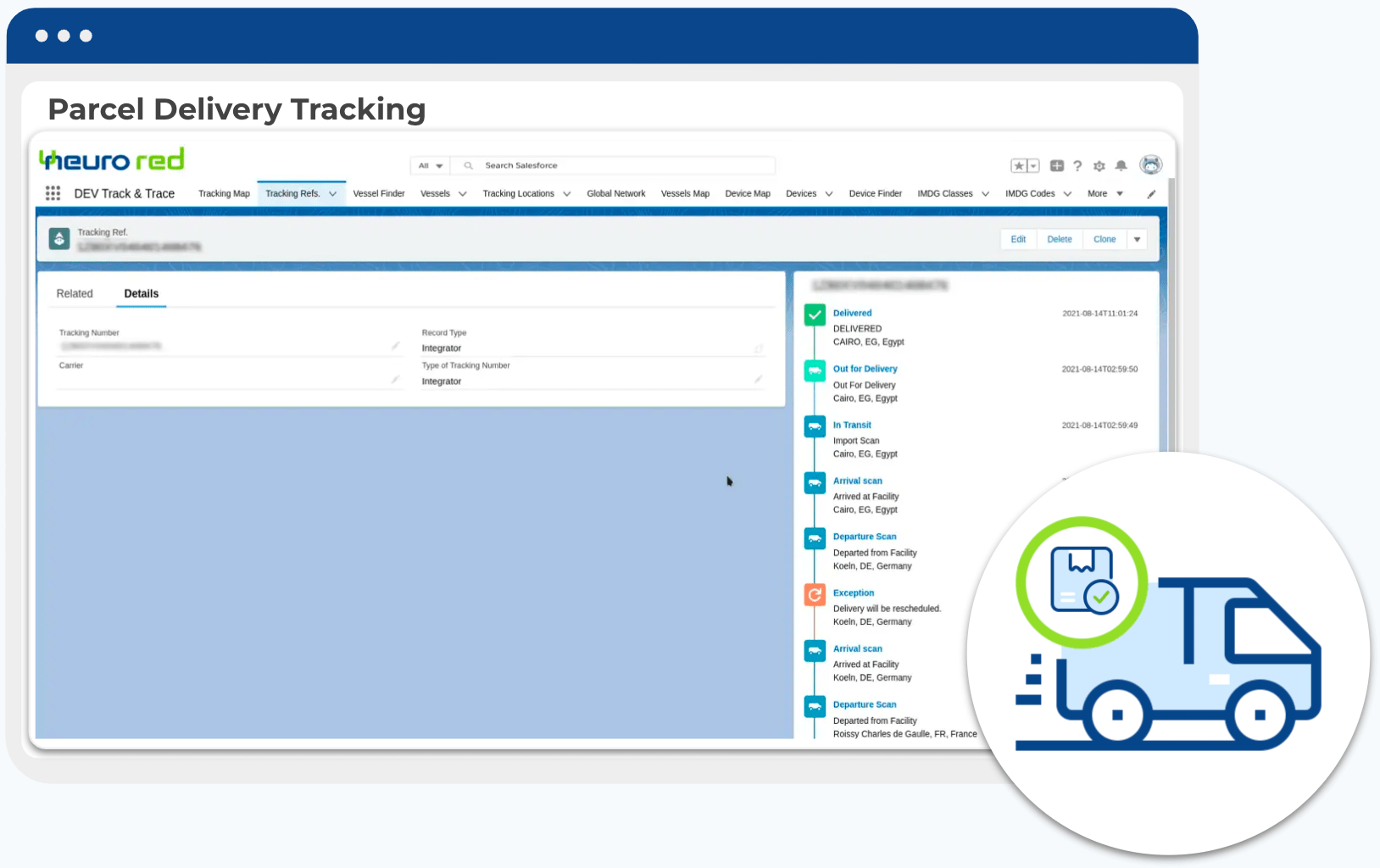Screen dimensions: 1380x868
Task: Click the Out for Delivery link
Action: click(865, 370)
